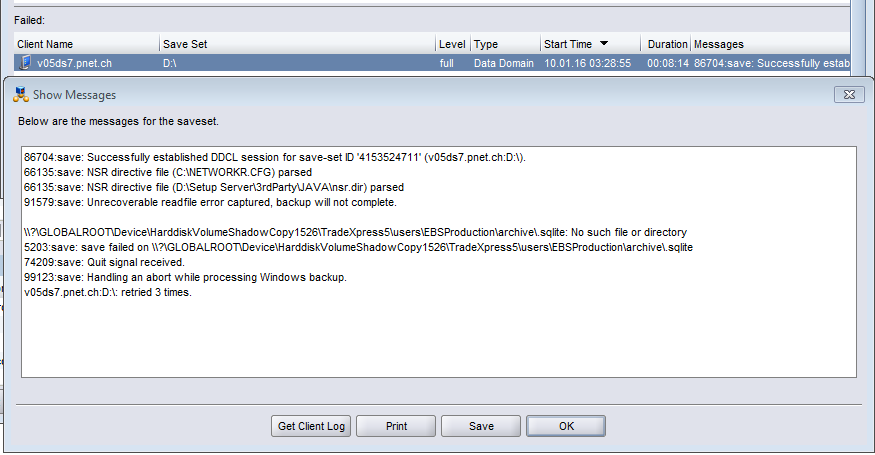Click the Show Messages dialog icon
875x455 pixels.
[x=21, y=95]
